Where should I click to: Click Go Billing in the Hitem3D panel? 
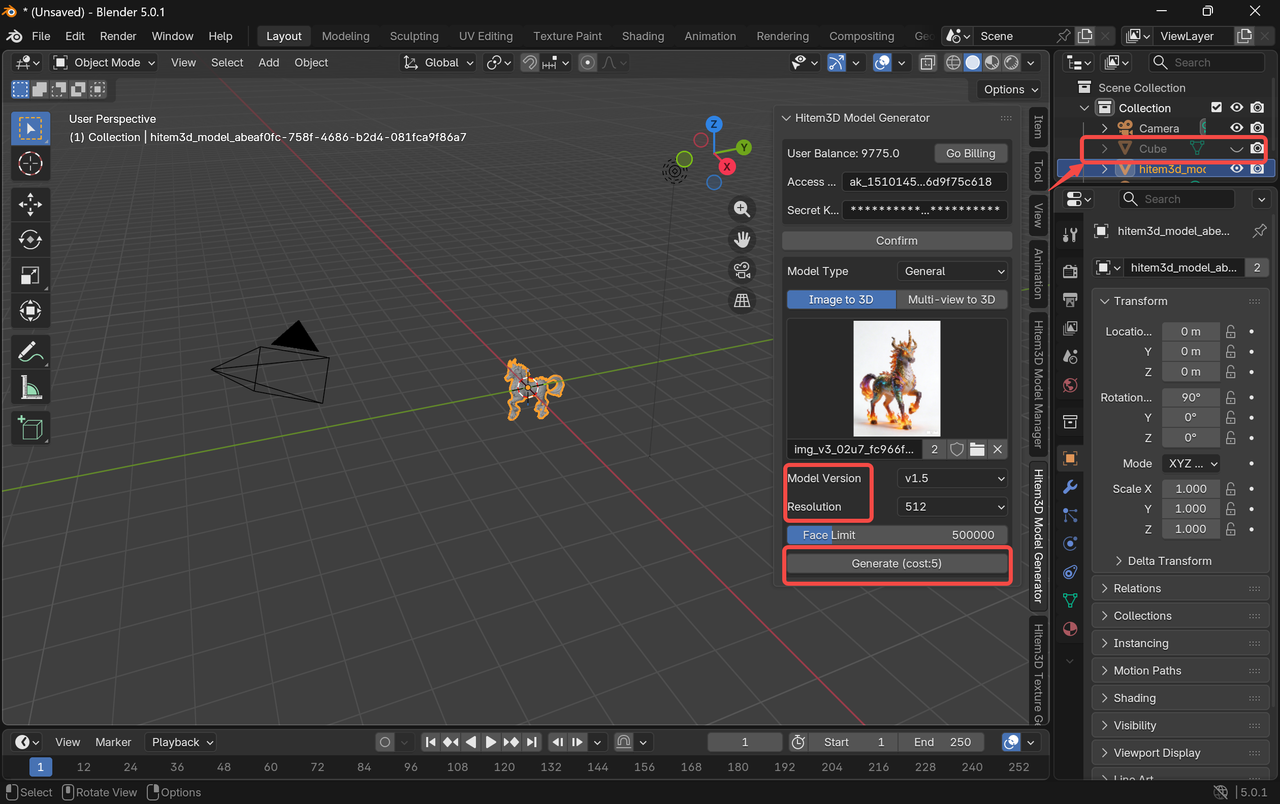(x=969, y=153)
